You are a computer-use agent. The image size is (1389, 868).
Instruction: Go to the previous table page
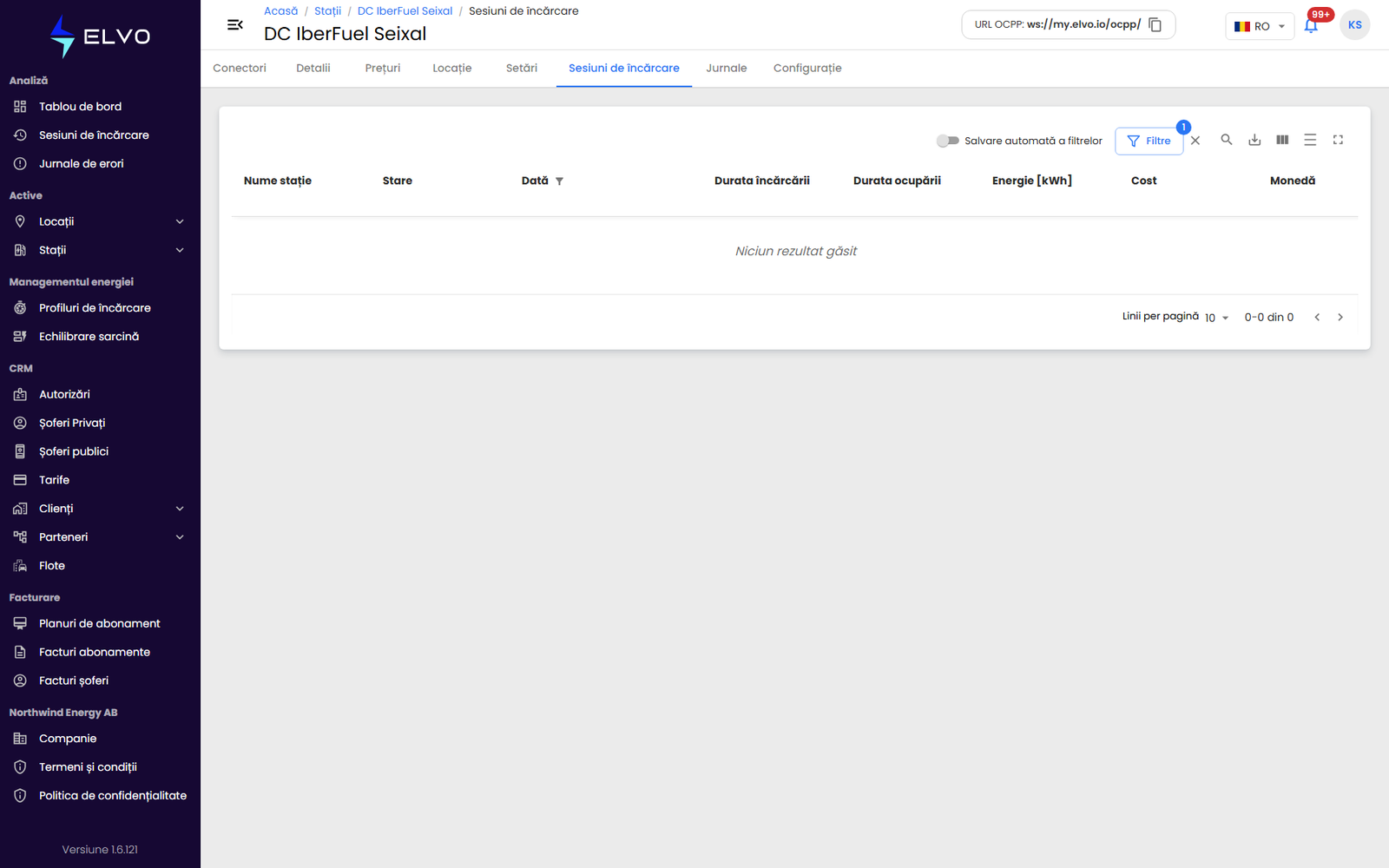(x=1317, y=317)
